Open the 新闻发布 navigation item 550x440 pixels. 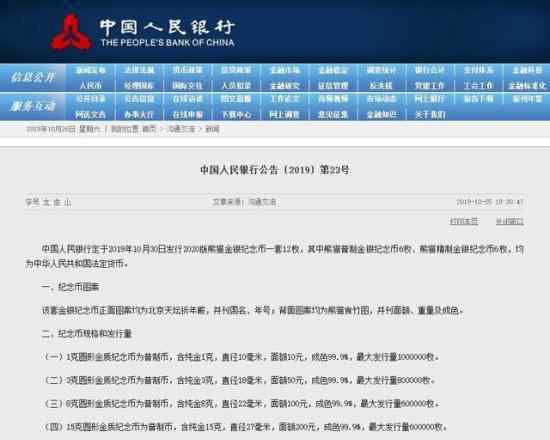(x=91, y=70)
